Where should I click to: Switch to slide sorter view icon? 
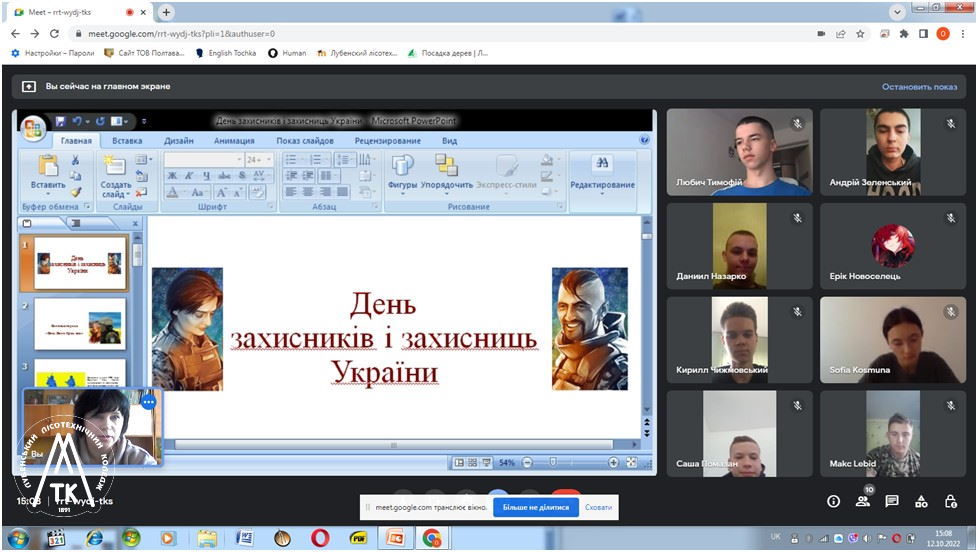473,462
